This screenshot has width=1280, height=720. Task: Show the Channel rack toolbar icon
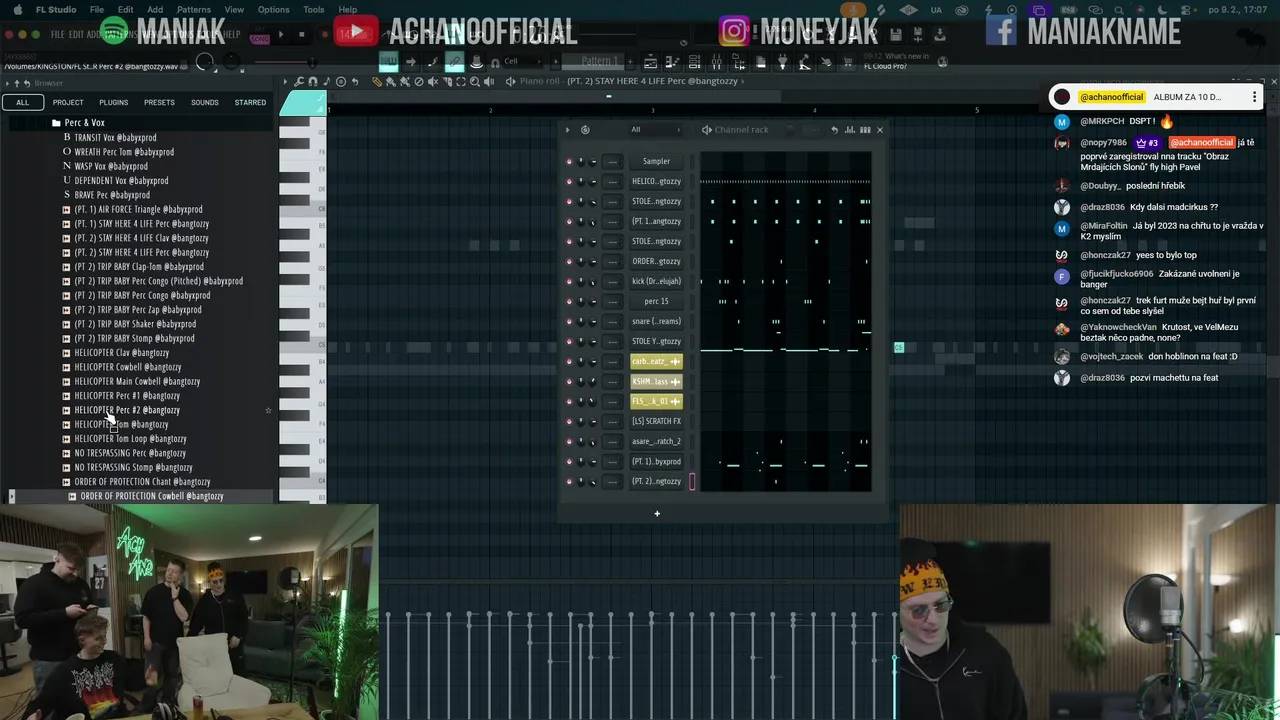point(694,62)
